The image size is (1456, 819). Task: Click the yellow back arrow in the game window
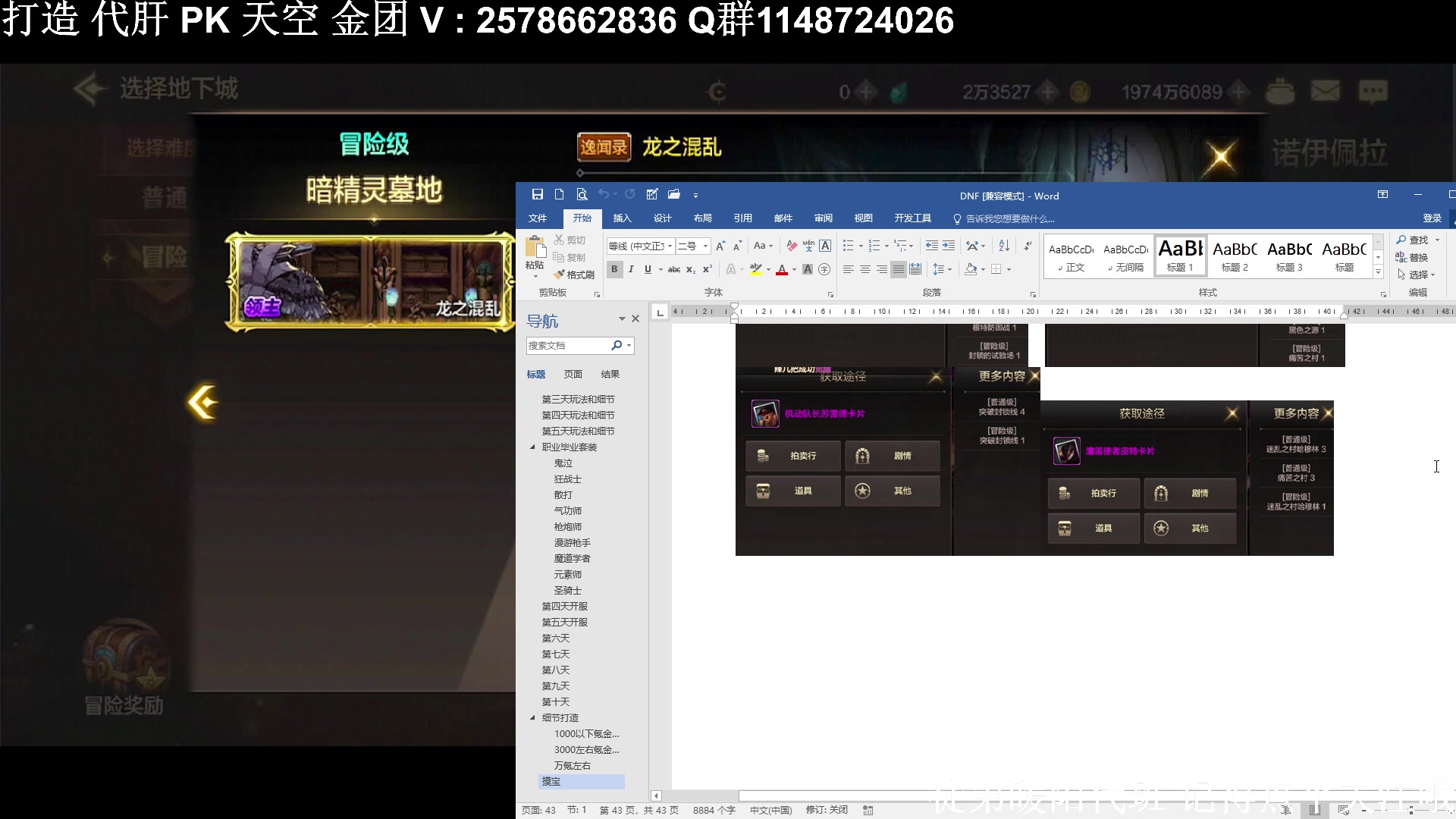point(203,403)
